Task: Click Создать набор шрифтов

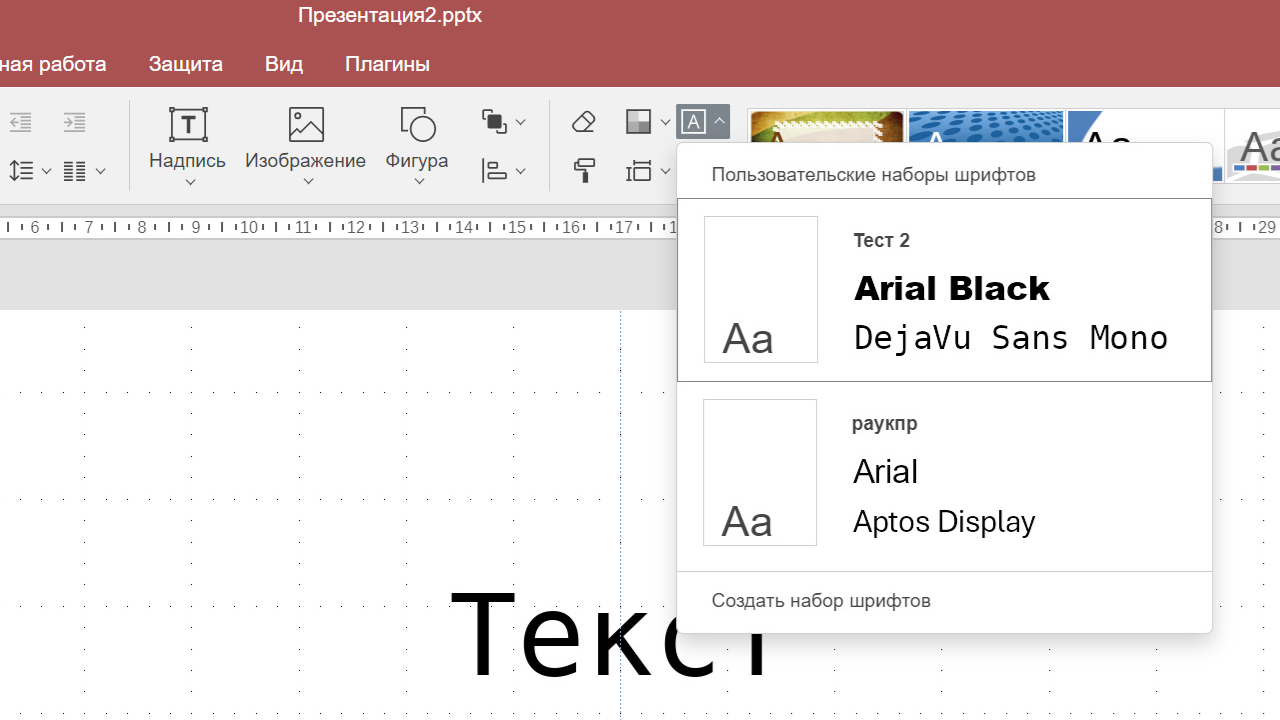Action: pos(821,601)
